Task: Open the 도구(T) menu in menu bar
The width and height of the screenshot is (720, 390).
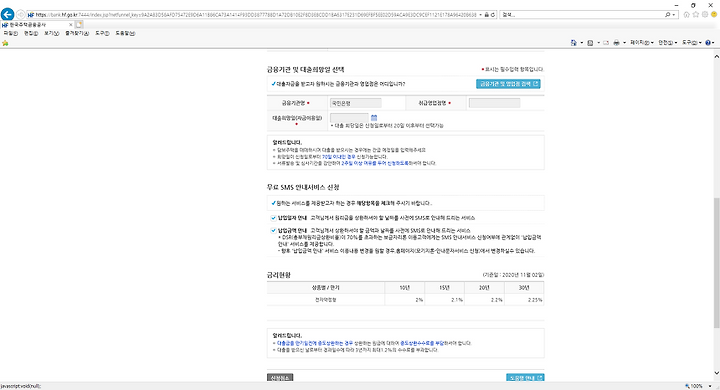Action: pyautogui.click(x=102, y=34)
